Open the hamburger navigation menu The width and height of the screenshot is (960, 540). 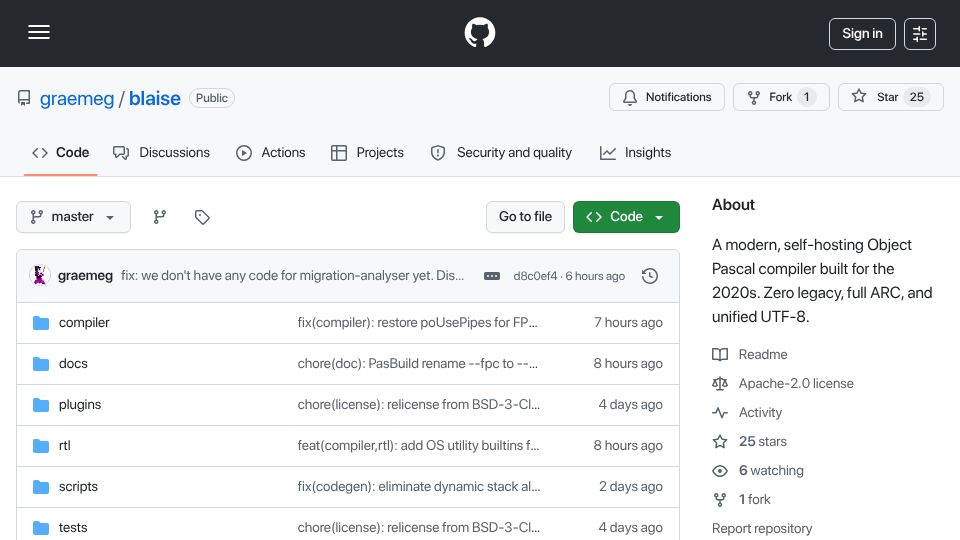pyautogui.click(x=39, y=32)
